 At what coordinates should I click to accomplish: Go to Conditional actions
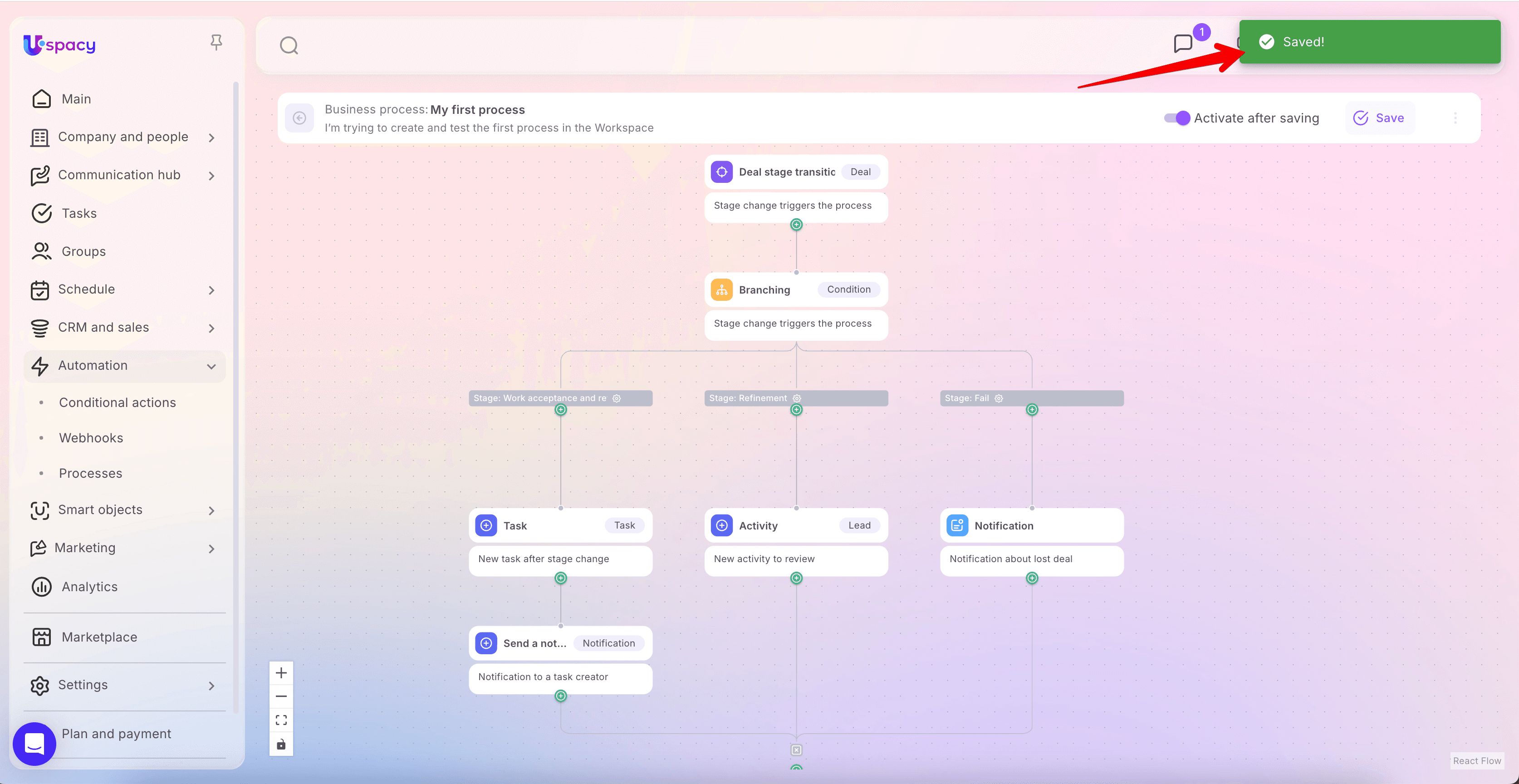pyautogui.click(x=118, y=402)
